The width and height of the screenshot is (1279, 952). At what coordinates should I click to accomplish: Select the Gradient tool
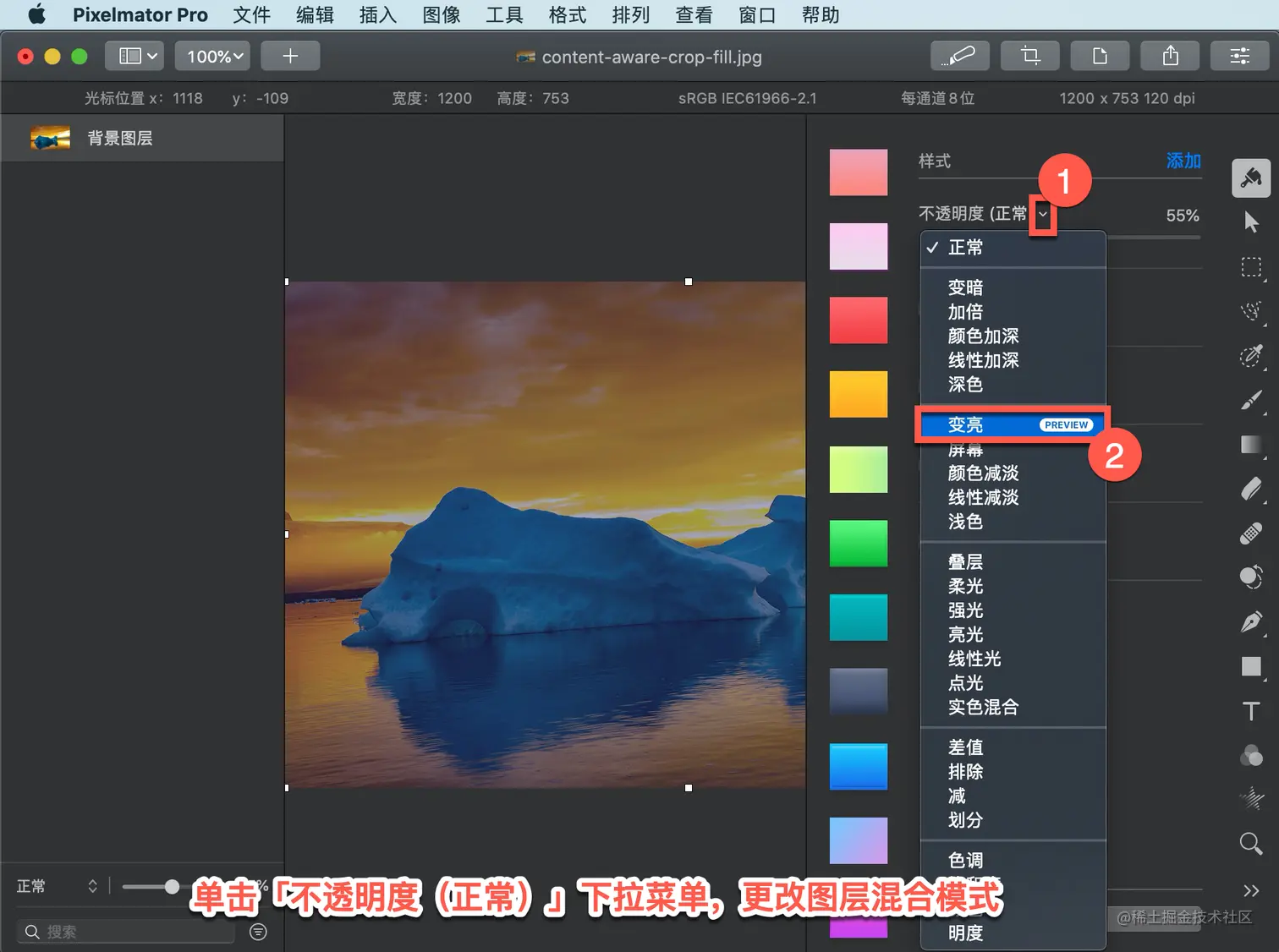point(1251,445)
